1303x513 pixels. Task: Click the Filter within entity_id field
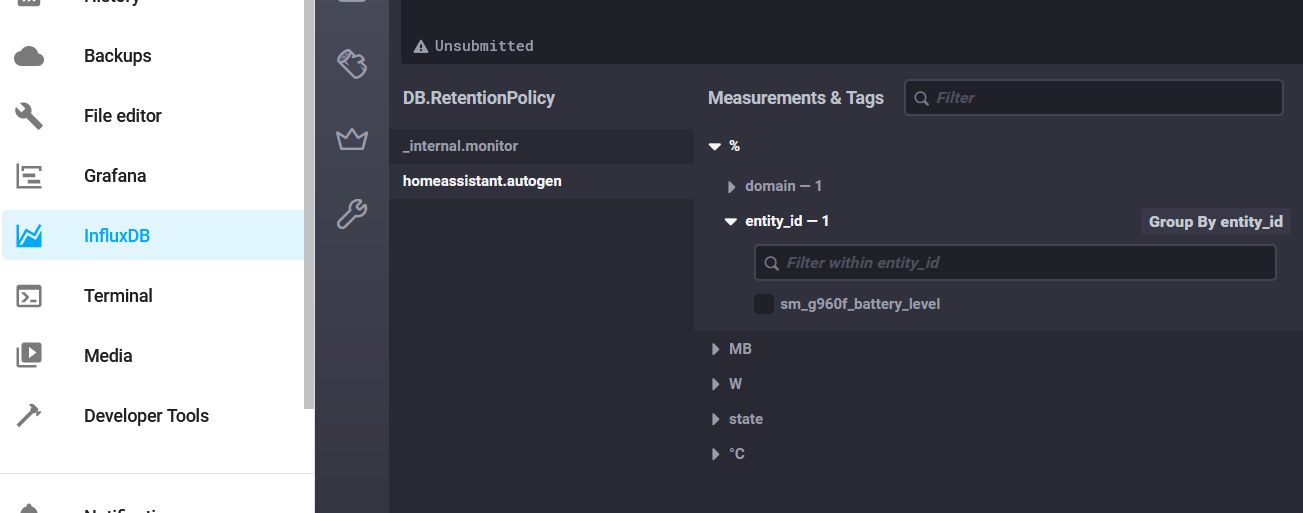[1015, 263]
